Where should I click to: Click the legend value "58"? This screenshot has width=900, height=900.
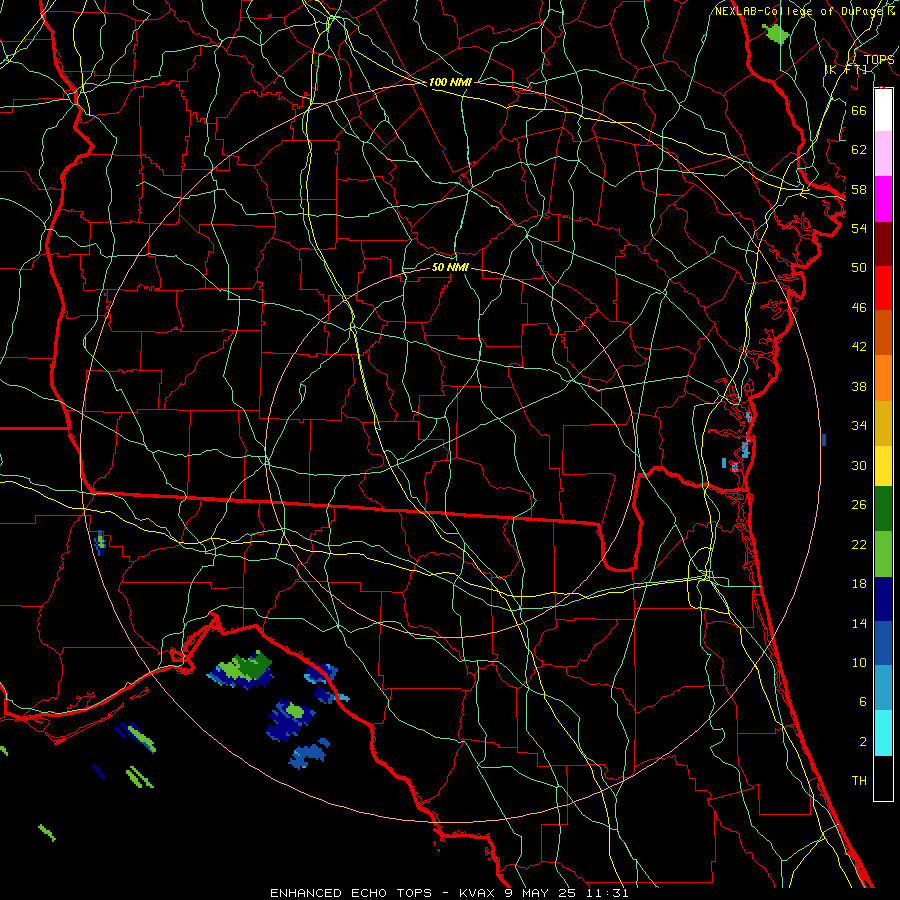point(859,189)
